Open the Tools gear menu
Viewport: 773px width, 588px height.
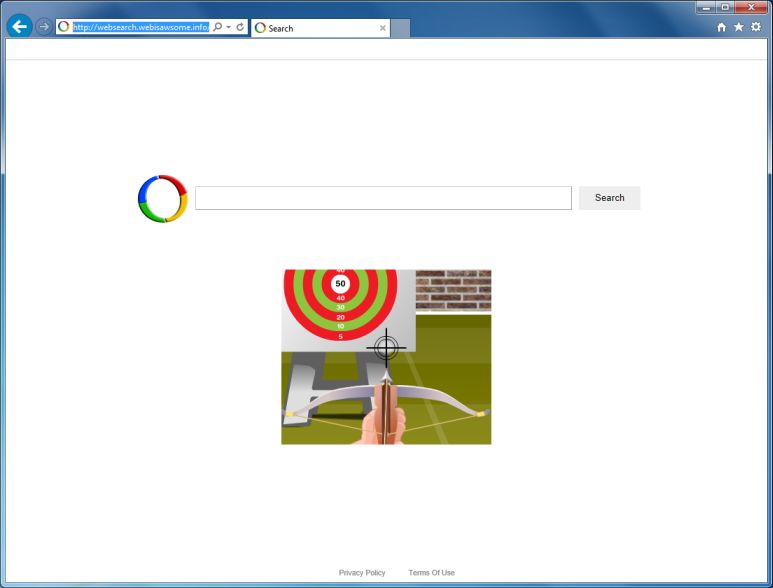(756, 27)
